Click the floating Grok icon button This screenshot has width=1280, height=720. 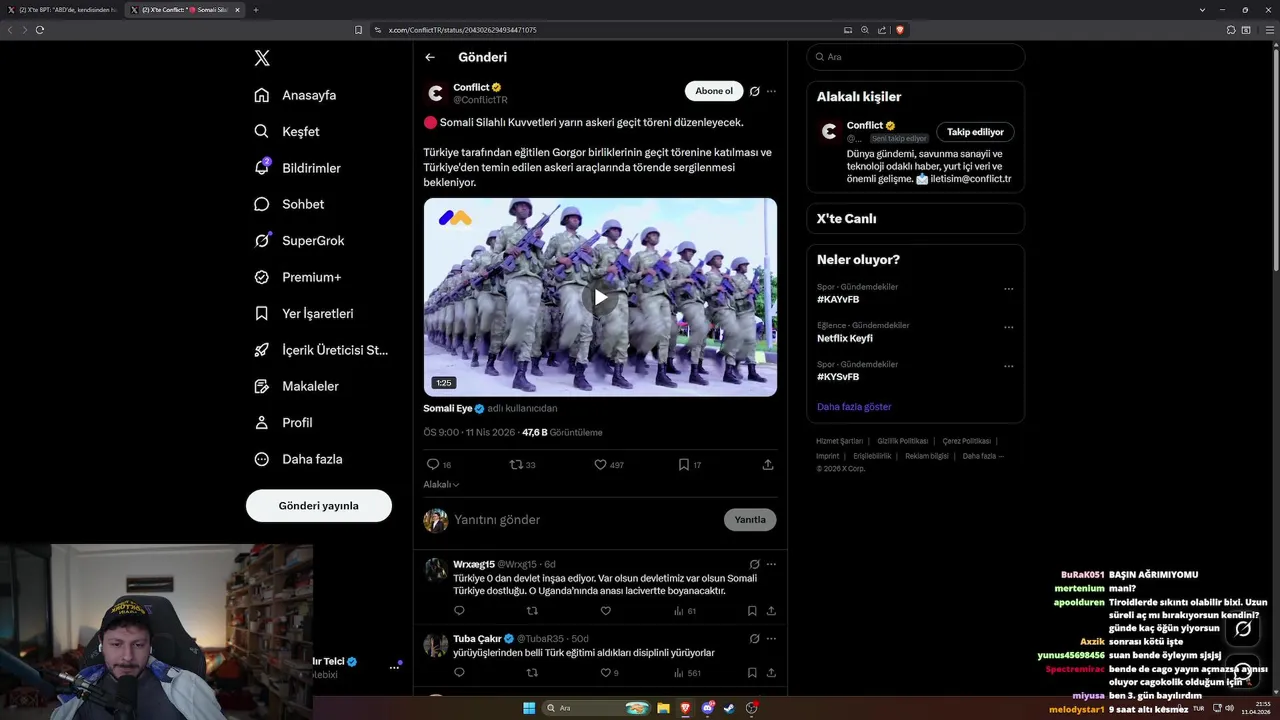coord(1243,629)
